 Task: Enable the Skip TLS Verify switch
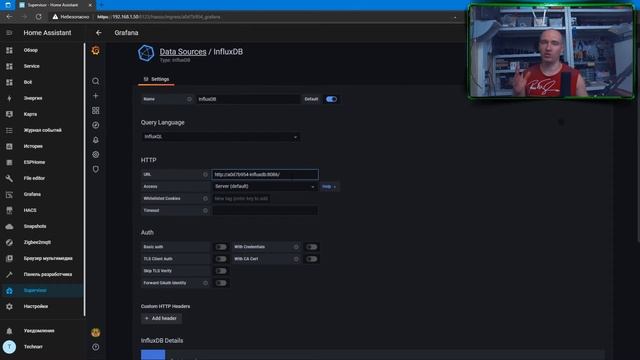[x=221, y=271]
